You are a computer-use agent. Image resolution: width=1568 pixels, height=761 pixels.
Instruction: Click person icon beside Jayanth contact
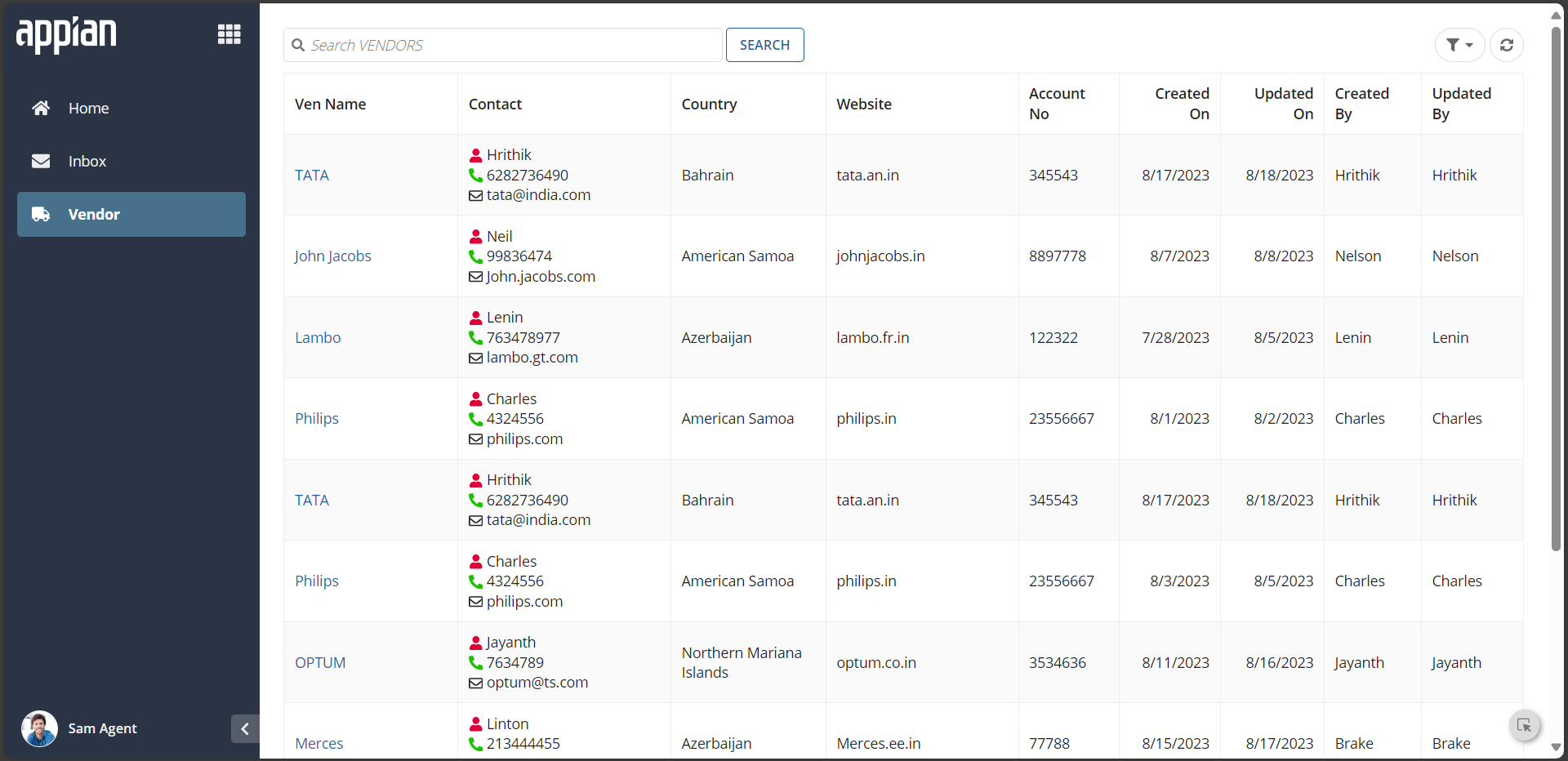pyautogui.click(x=476, y=643)
